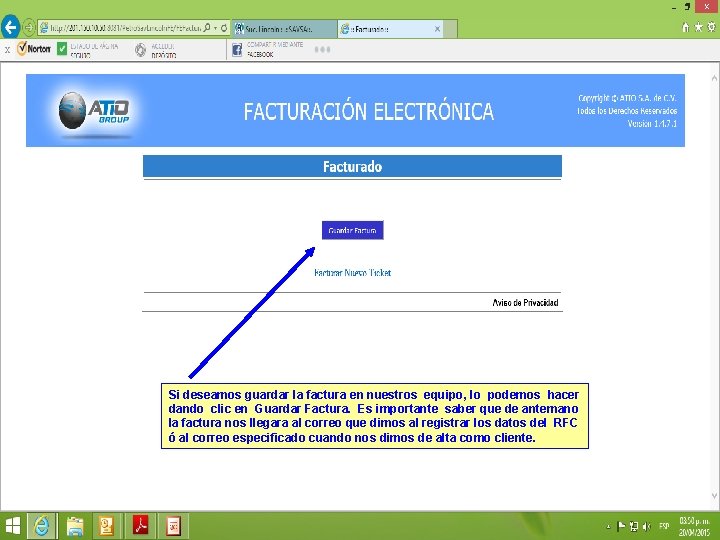
Task: Select the Facturado browser tab
Action: point(390,28)
